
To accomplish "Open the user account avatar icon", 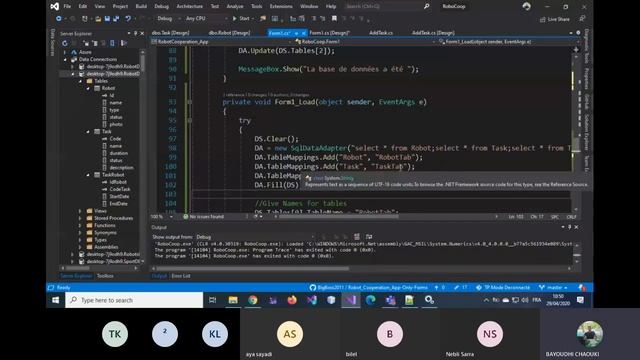I will pos(527,6).
